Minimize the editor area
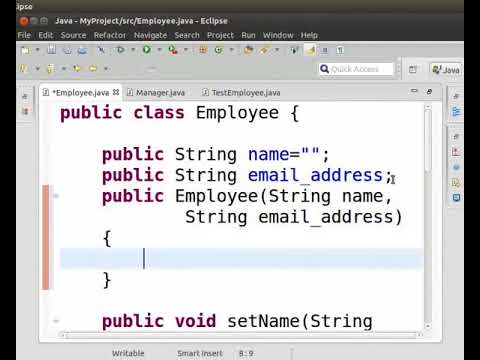The height and width of the screenshot is (360, 480). tap(414, 90)
